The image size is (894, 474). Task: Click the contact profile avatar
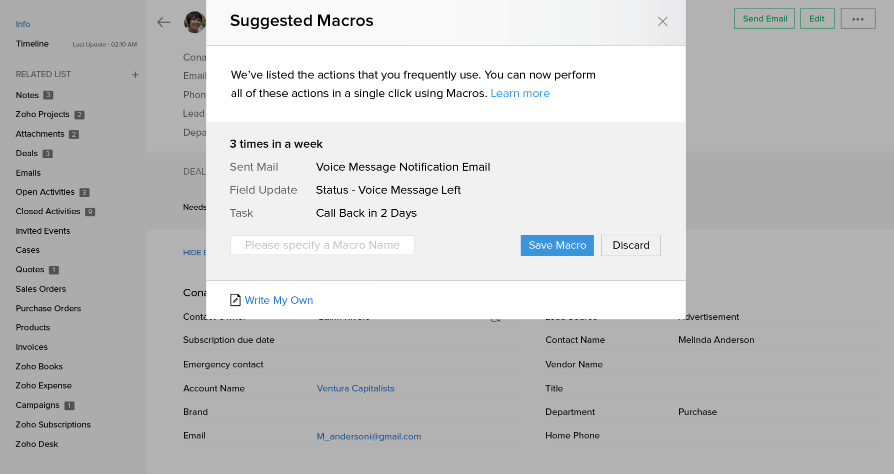point(195,21)
